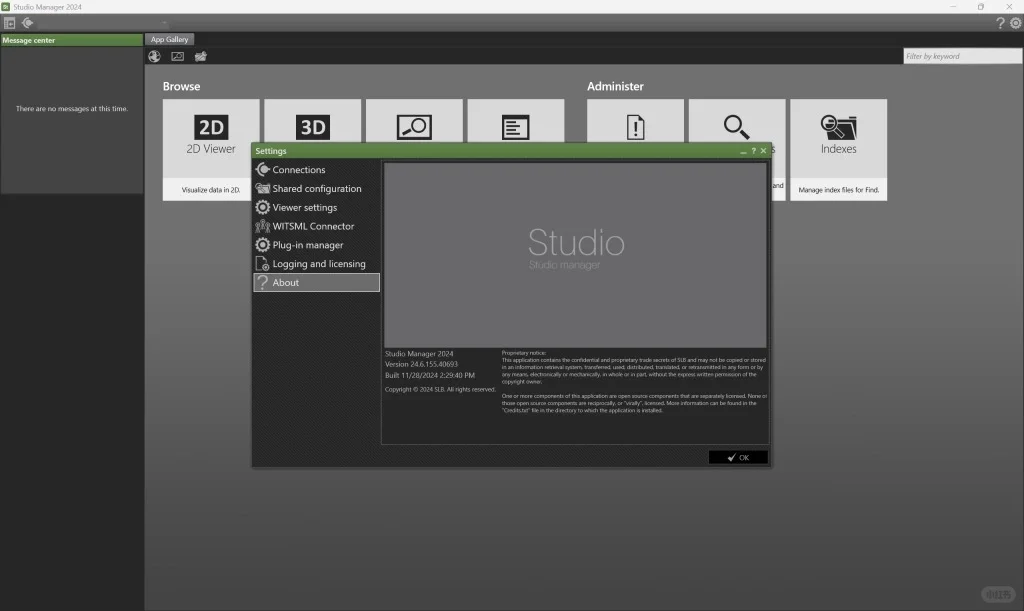The height and width of the screenshot is (611, 1024).
Task: Click the globe icon in App Gallery toolbar
Action: [x=154, y=56]
